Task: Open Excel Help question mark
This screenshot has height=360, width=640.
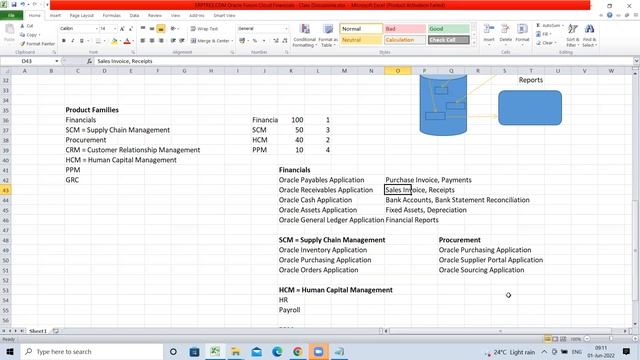Action: (x=609, y=15)
